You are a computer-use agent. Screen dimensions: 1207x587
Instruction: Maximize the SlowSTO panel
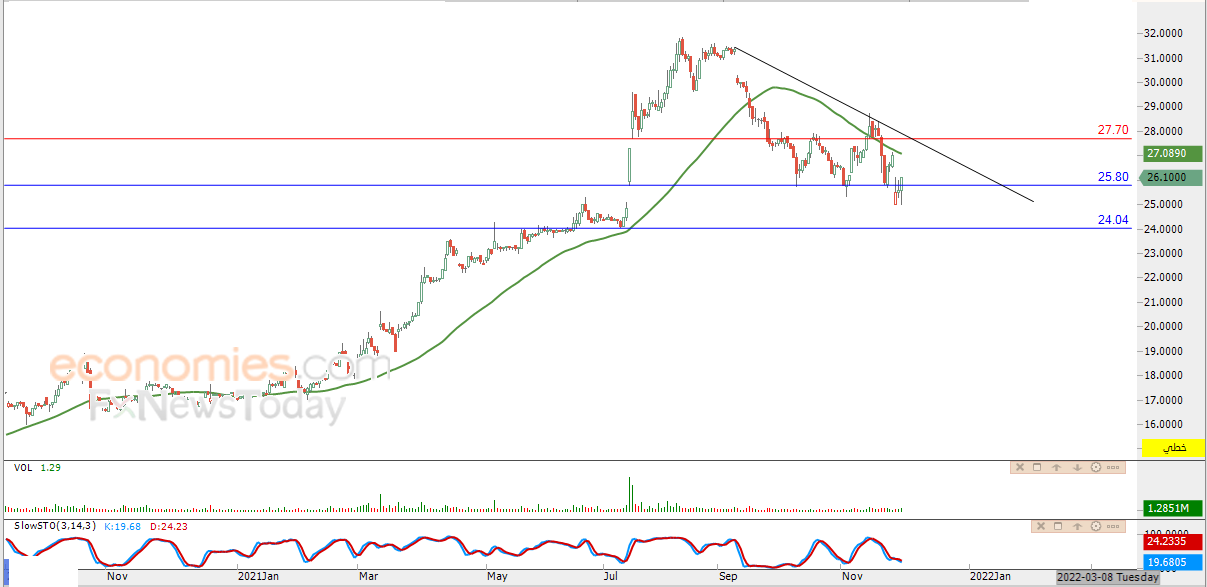[1058, 526]
